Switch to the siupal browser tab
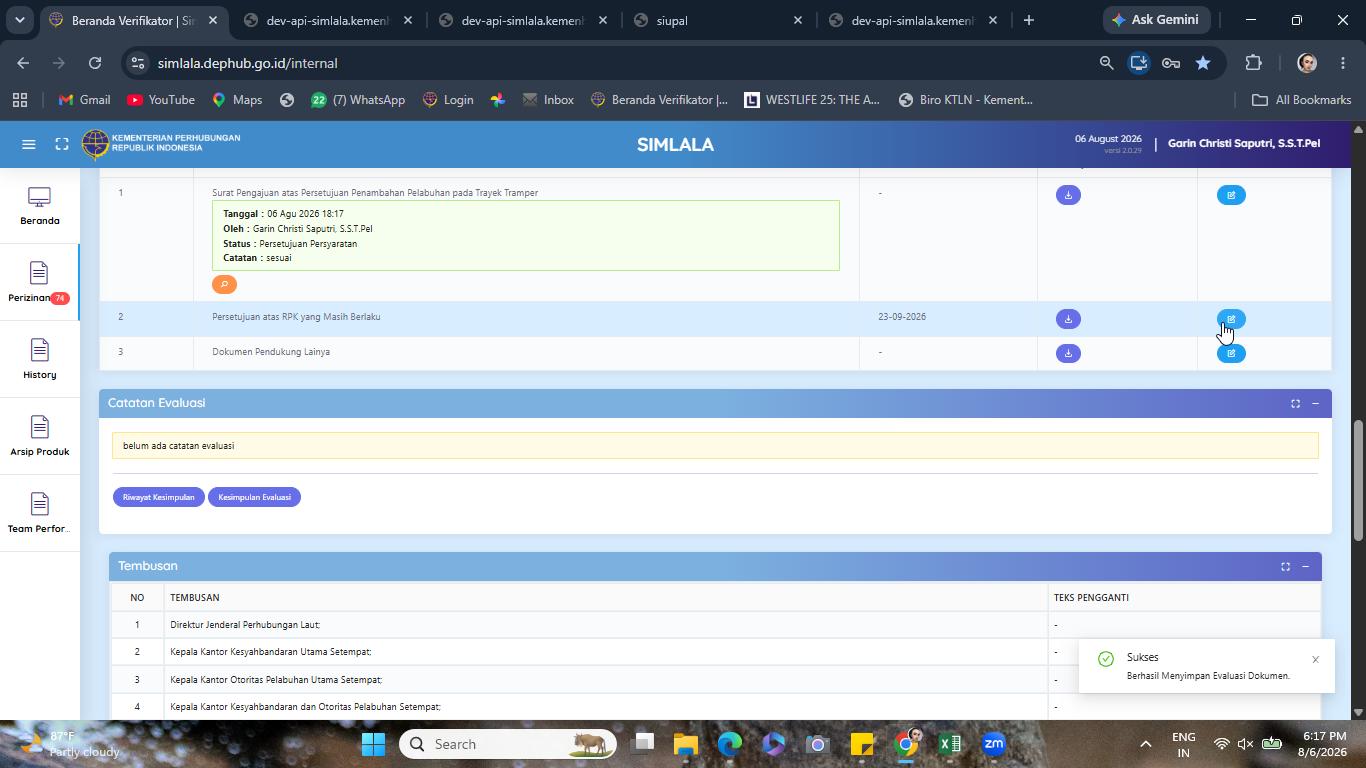 click(x=718, y=20)
